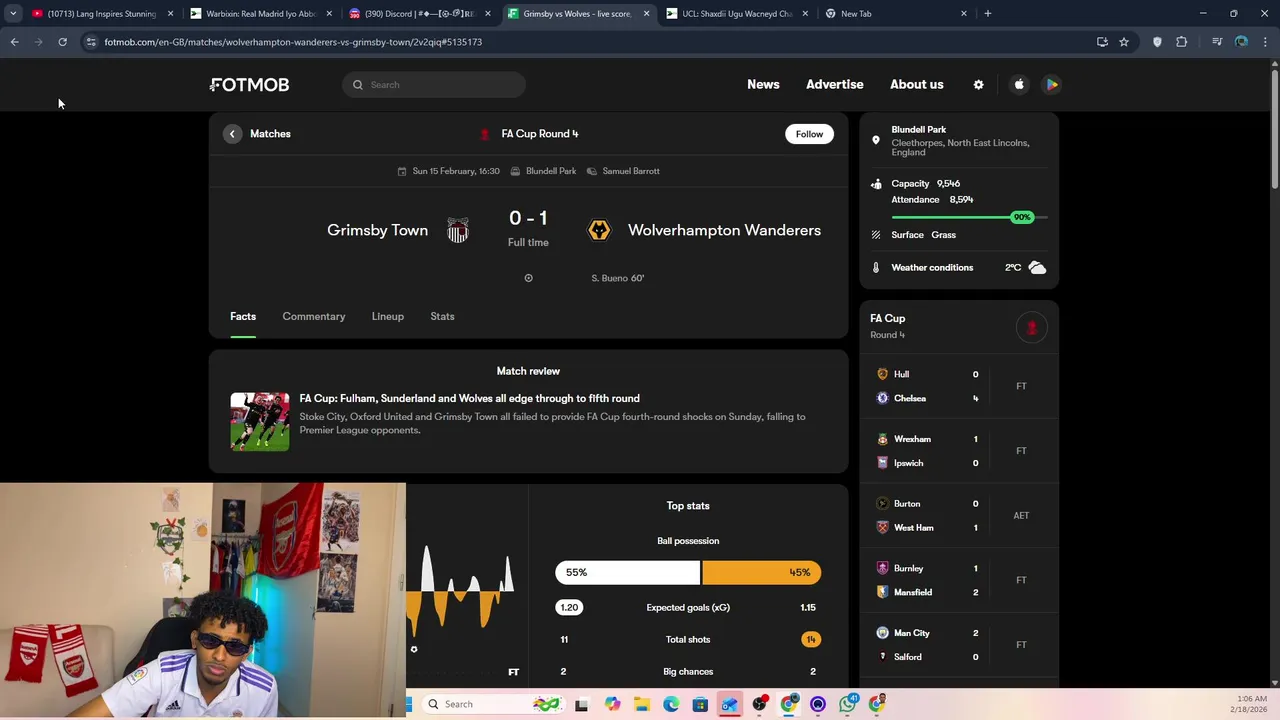Screen dimensions: 1280x720
Task: Open File Explorer from taskbar
Action: click(x=641, y=704)
